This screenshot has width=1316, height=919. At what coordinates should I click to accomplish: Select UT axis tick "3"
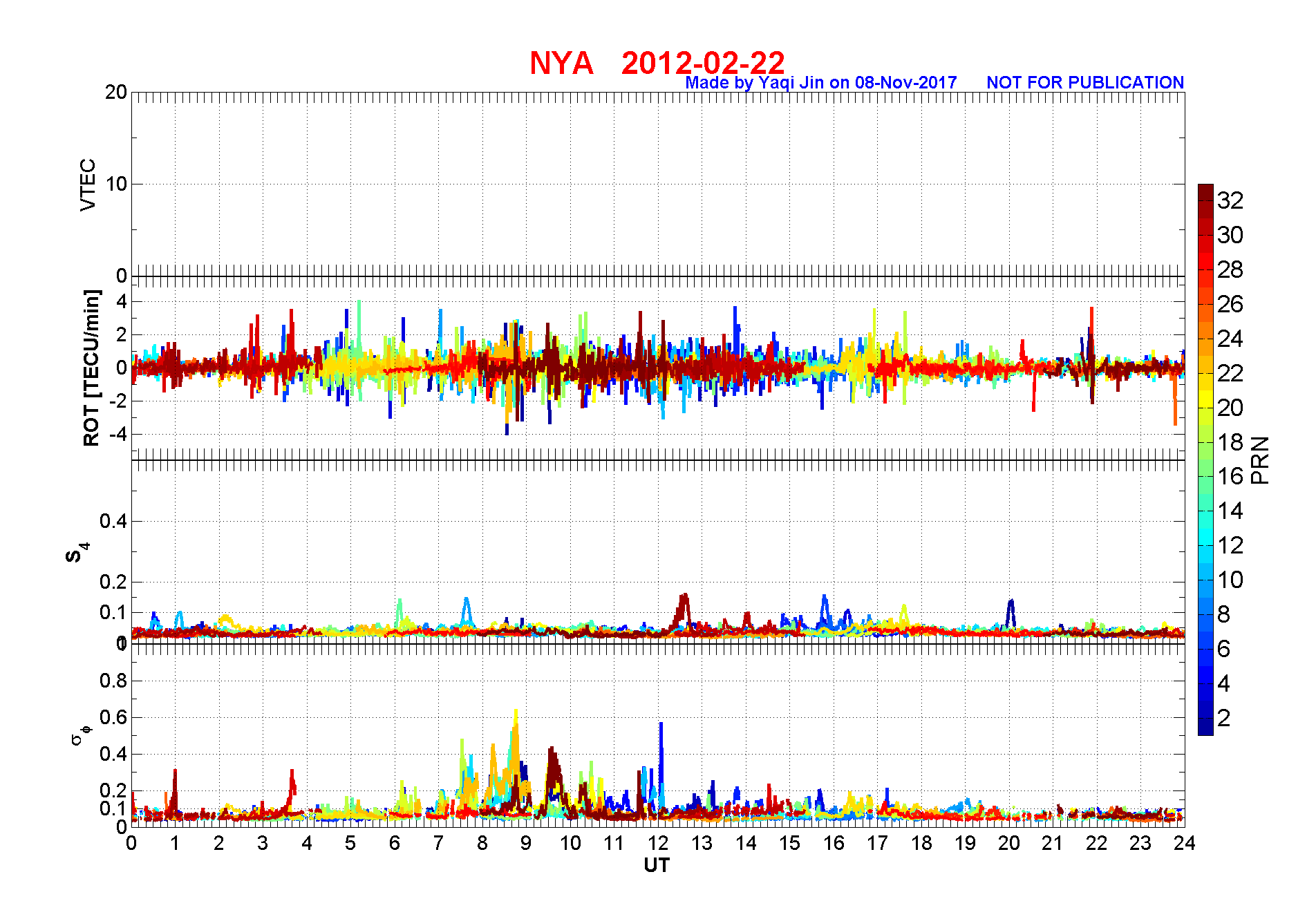click(x=263, y=843)
